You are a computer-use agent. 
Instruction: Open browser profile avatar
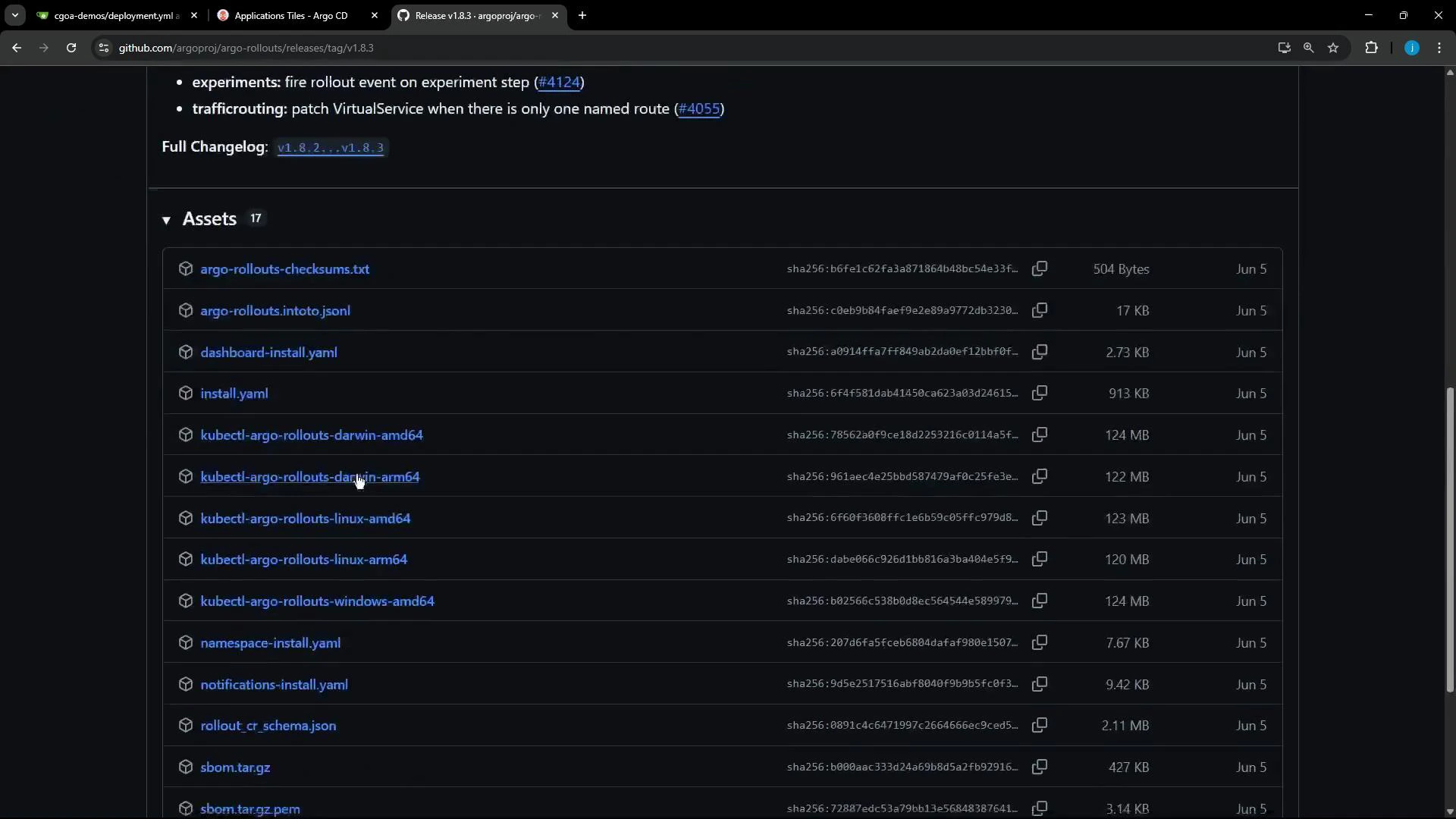(1411, 48)
